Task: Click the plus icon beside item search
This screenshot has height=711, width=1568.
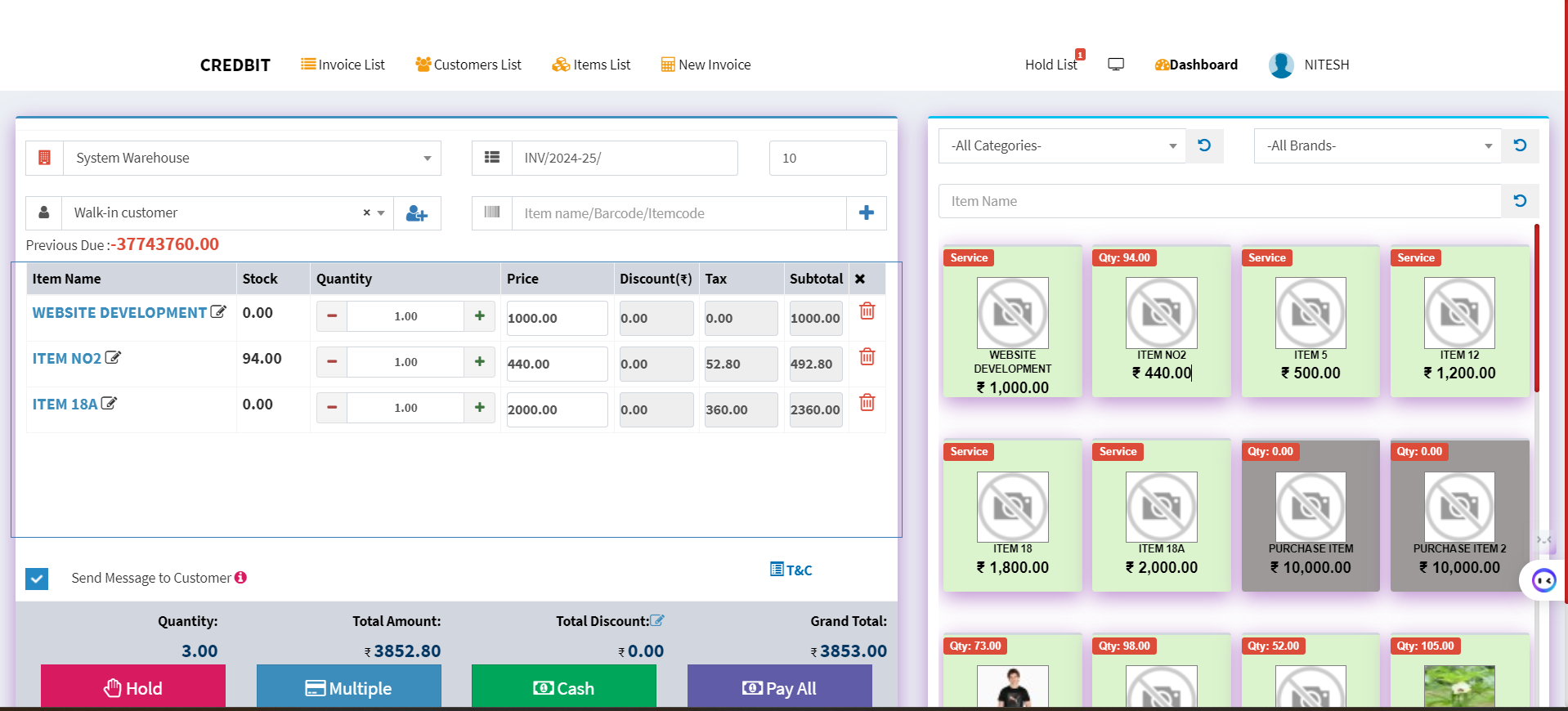Action: click(867, 213)
